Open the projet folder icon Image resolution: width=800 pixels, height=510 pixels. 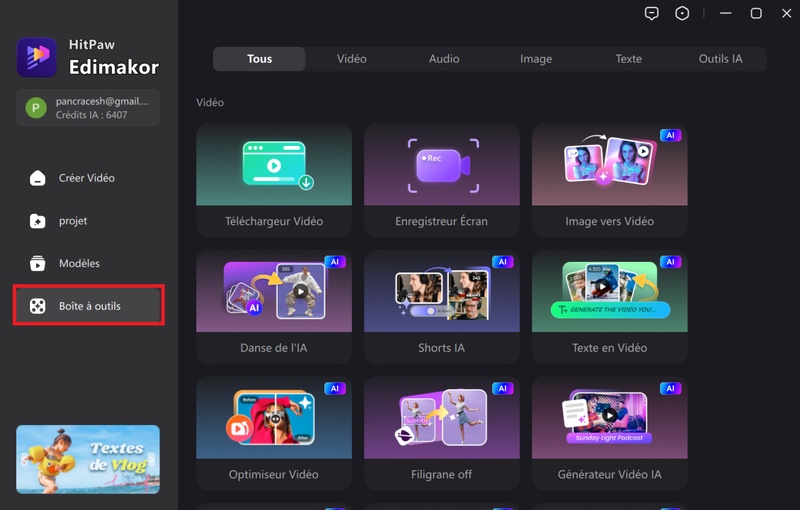click(38, 221)
